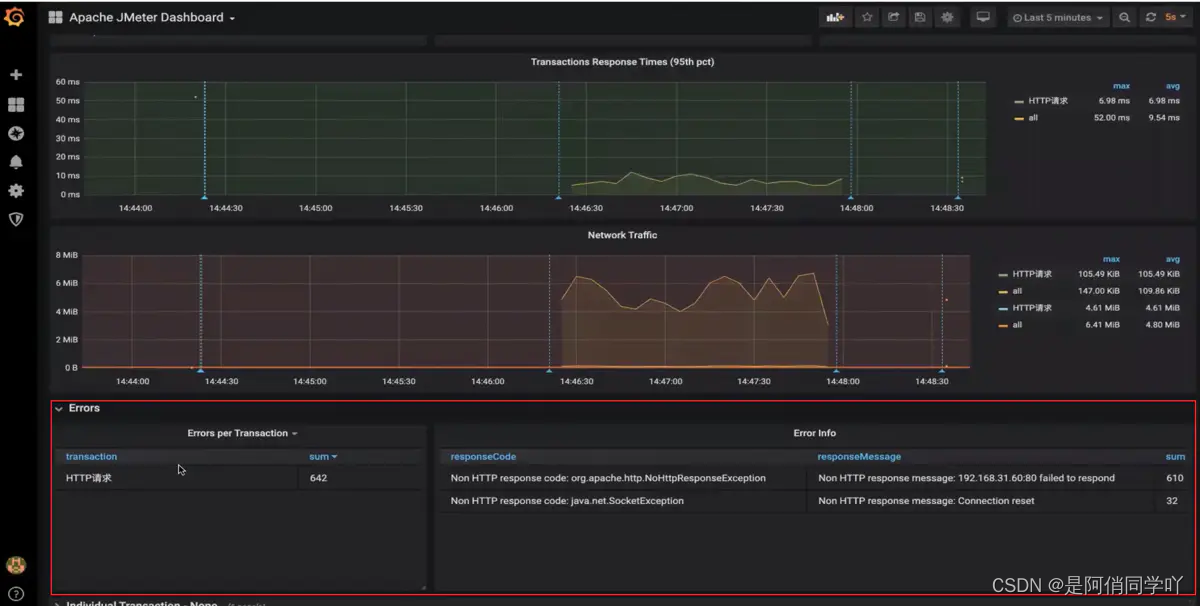1200x606 pixels.
Task: Open the Help question mark icon
Action: pos(16,594)
